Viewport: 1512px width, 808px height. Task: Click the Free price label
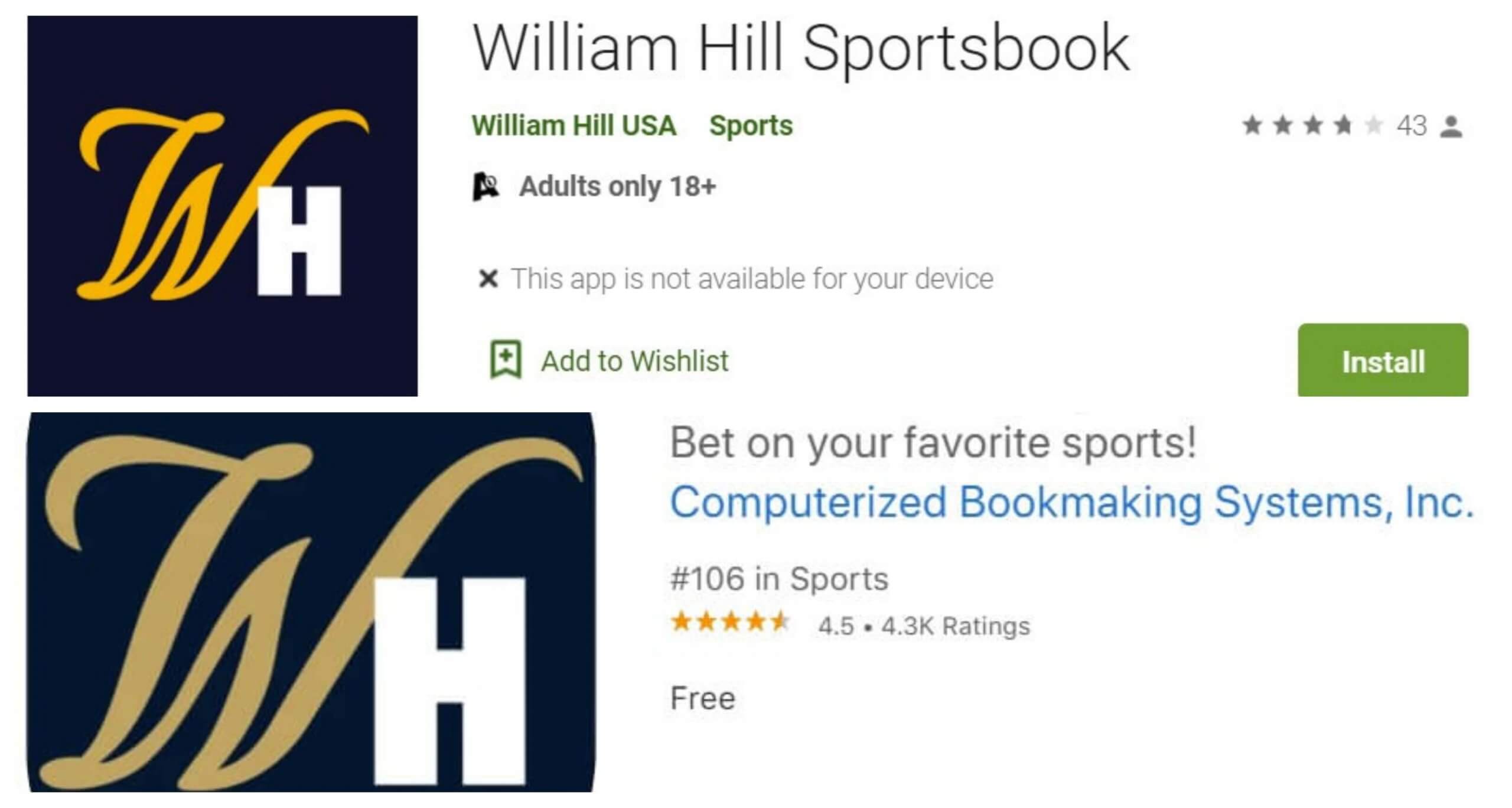pyautogui.click(x=703, y=698)
